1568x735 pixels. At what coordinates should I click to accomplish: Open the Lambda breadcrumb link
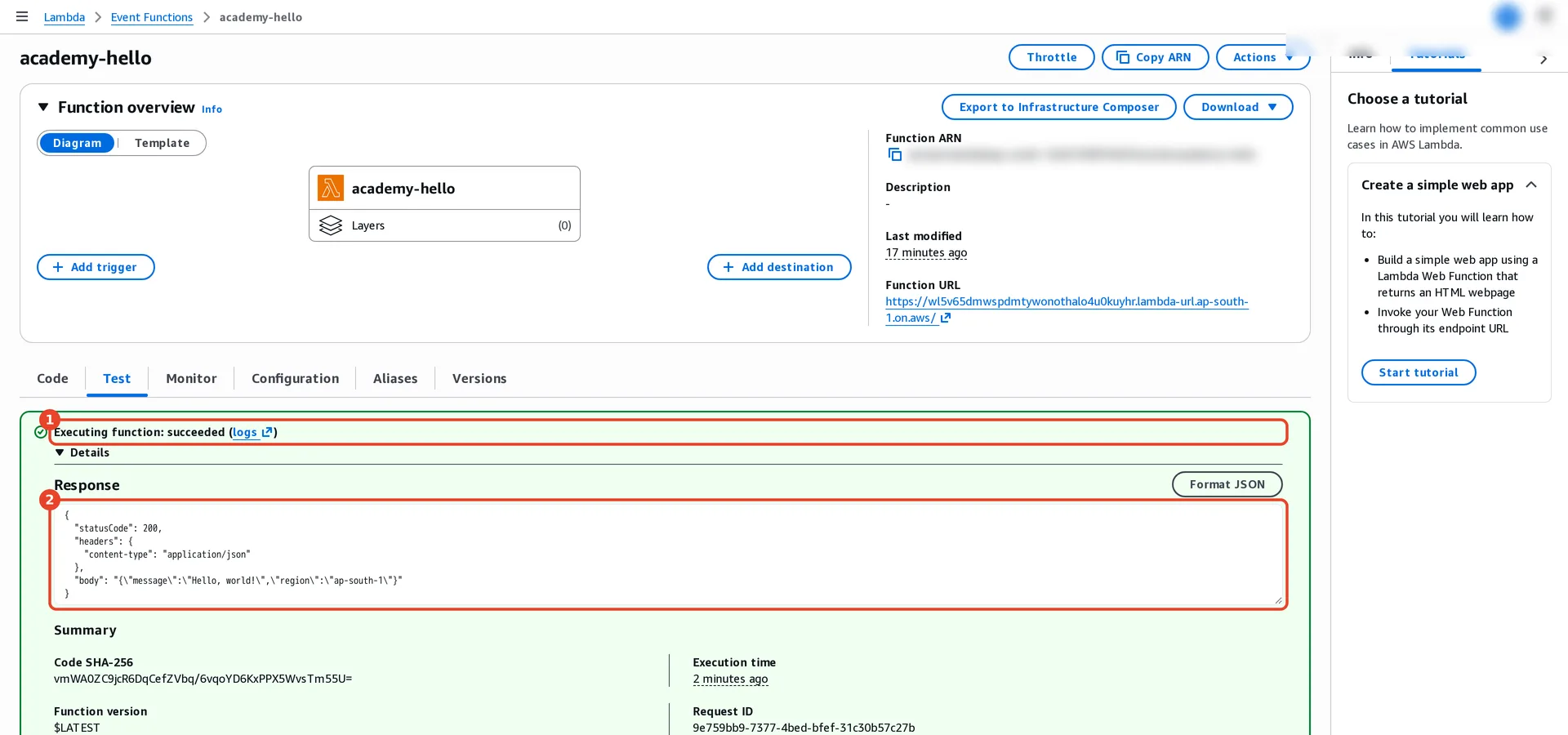pos(65,17)
